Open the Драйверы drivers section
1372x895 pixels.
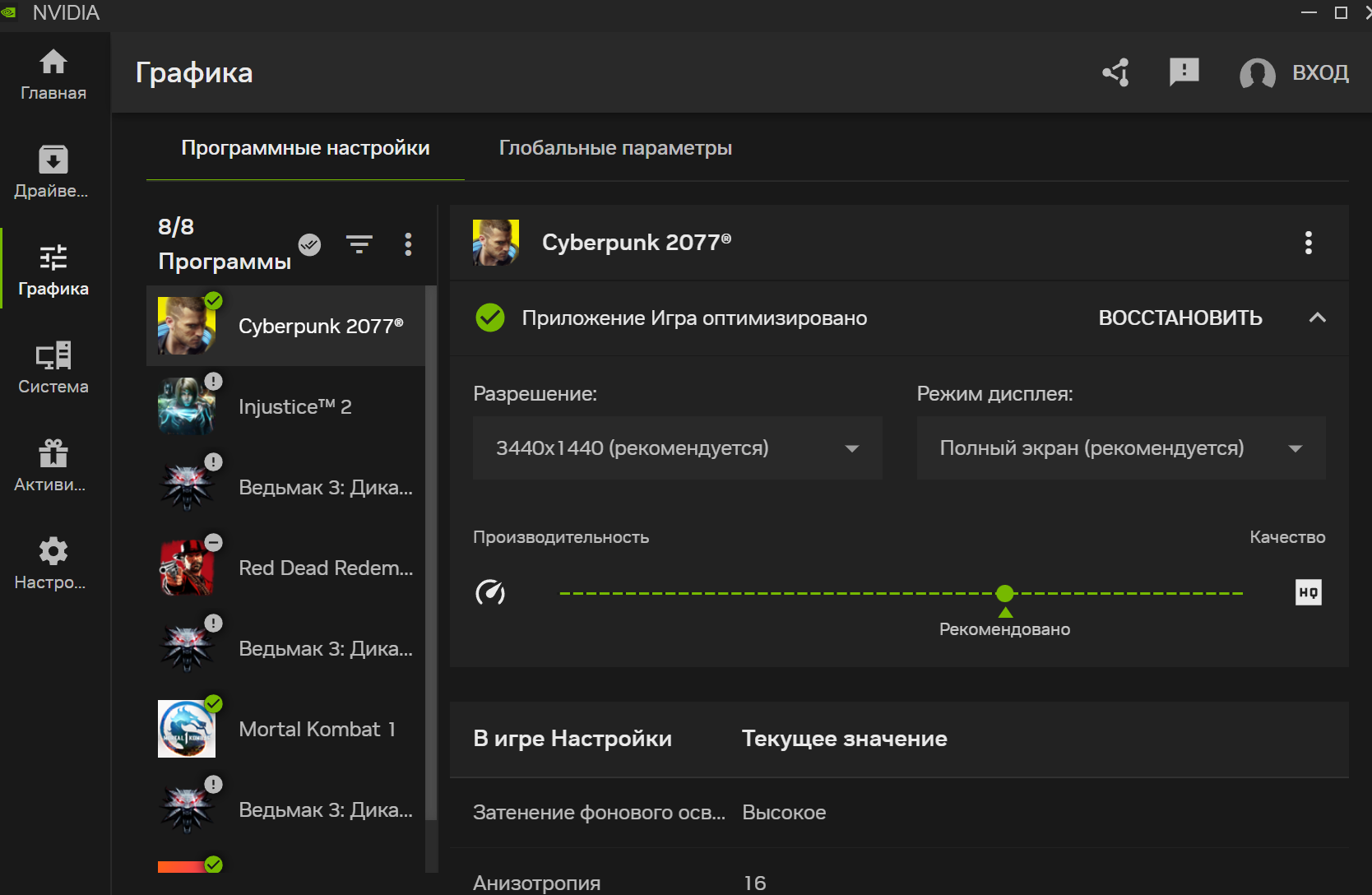[x=53, y=172]
